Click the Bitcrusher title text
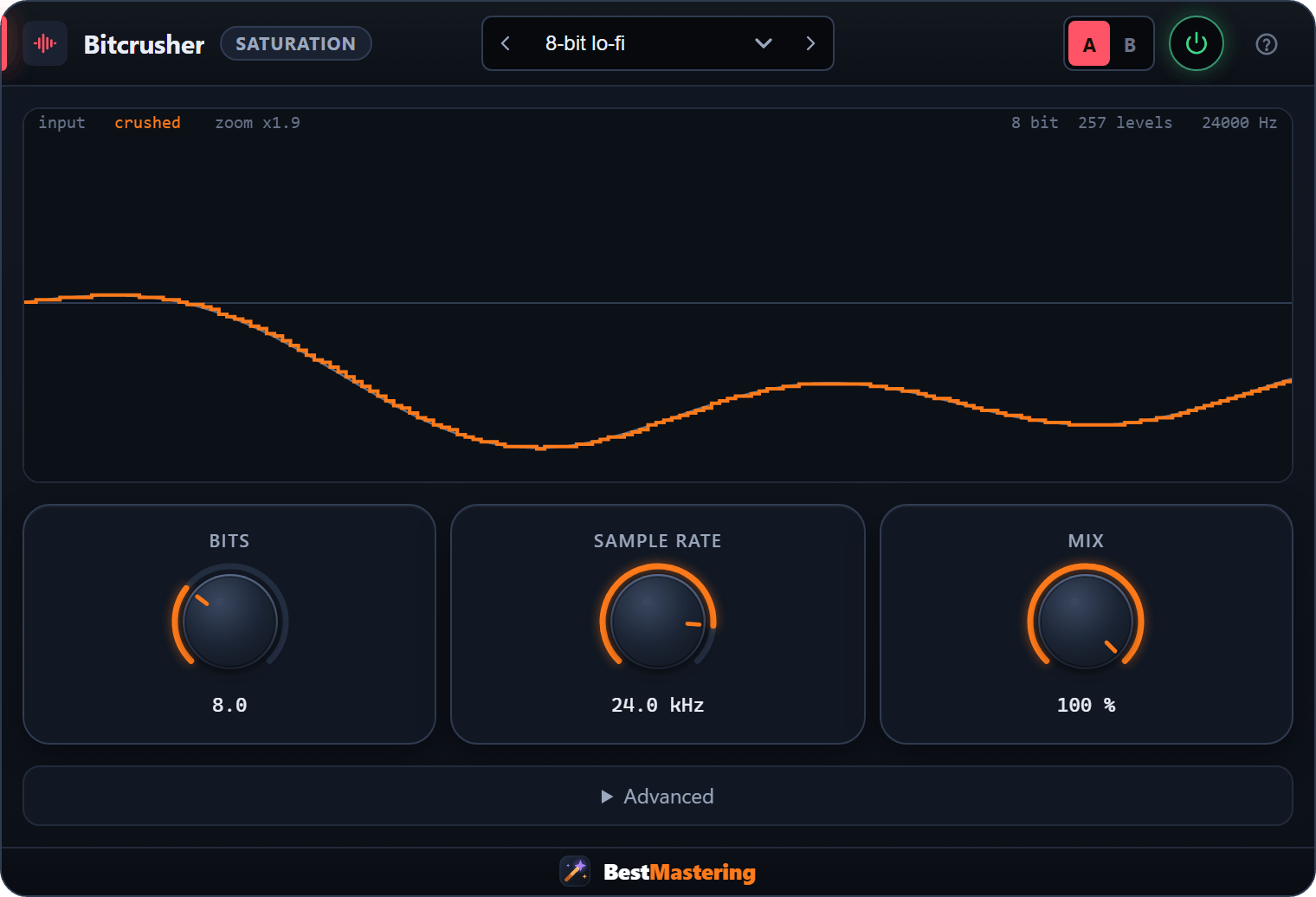 [x=144, y=44]
